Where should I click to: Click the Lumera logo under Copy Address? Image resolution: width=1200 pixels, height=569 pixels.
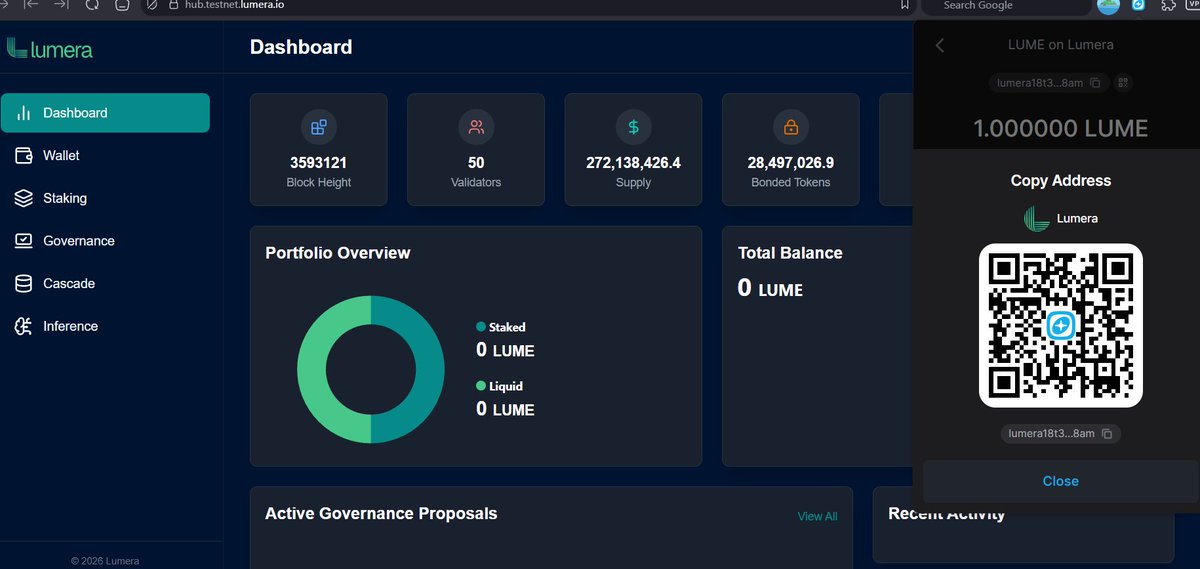(x=1036, y=218)
